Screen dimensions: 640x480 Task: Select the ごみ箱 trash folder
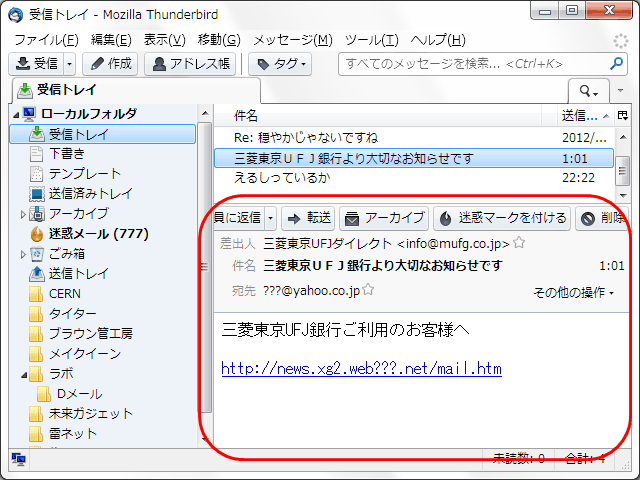pos(68,253)
